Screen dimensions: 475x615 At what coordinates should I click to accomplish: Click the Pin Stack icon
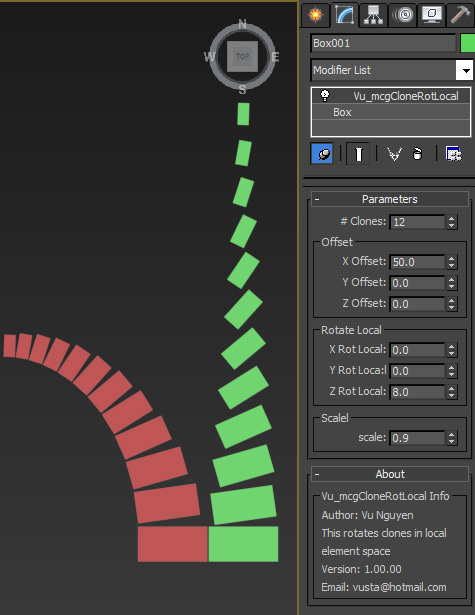(x=322, y=153)
